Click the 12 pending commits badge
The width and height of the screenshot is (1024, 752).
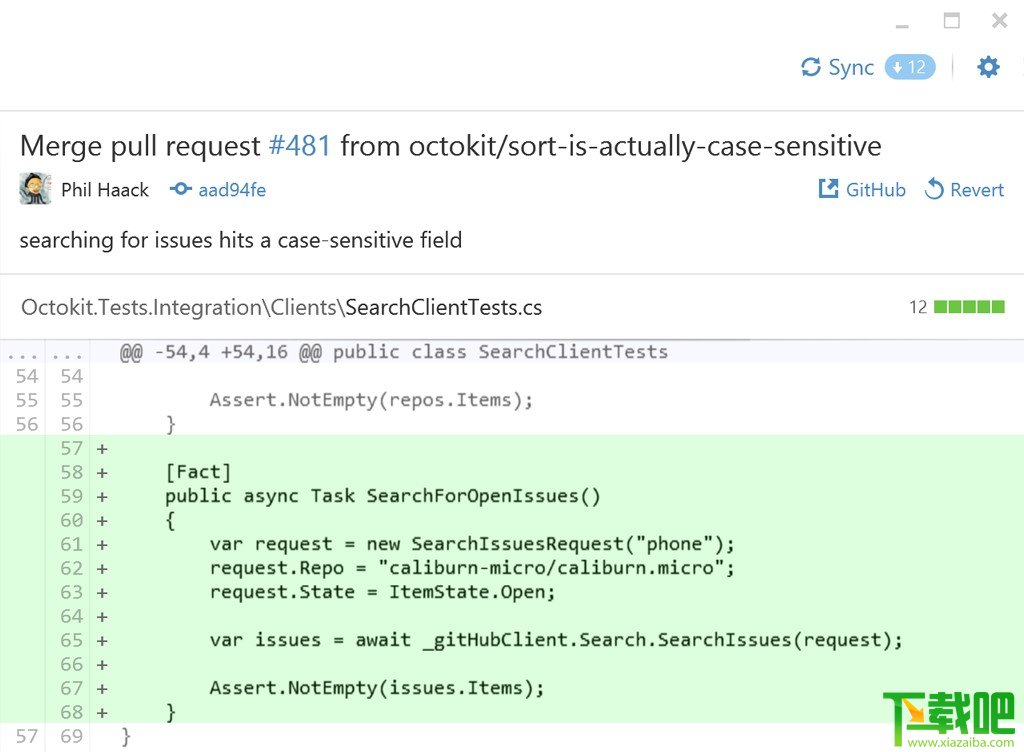[909, 68]
